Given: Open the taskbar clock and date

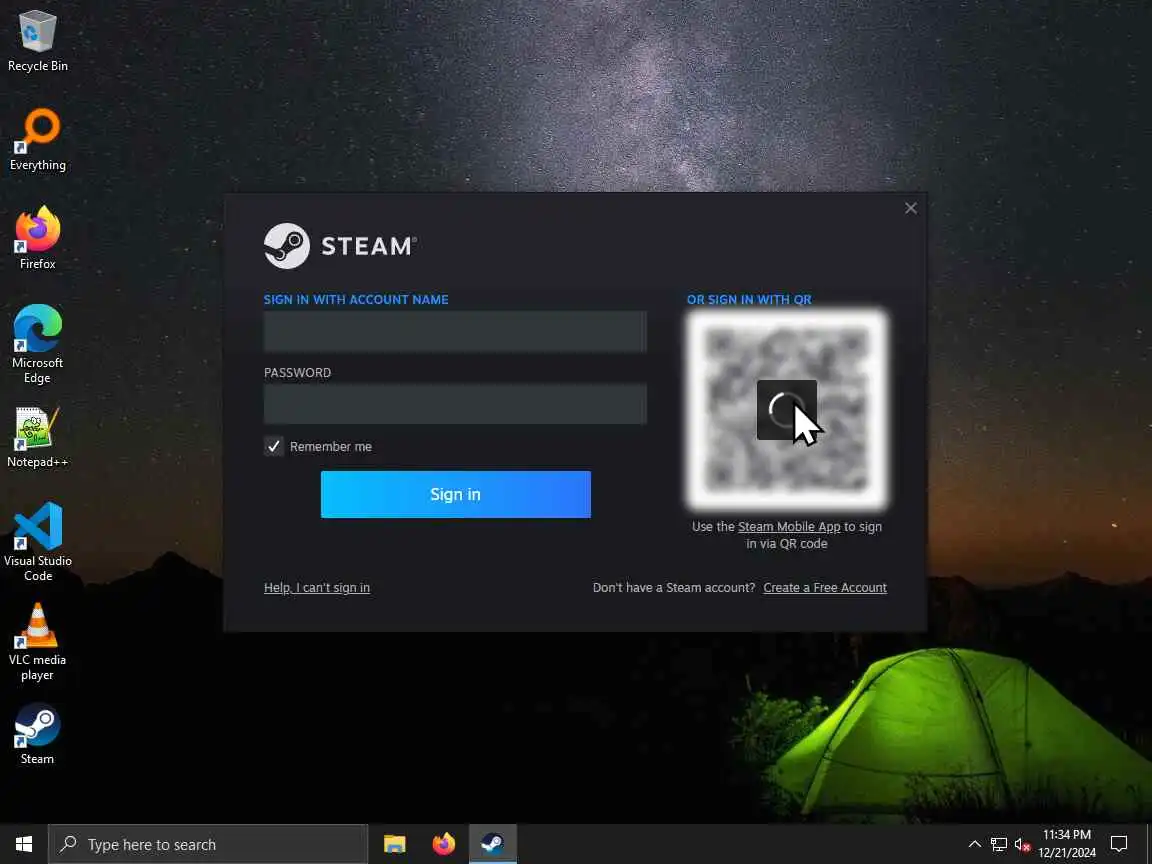Looking at the screenshot, I should (x=1067, y=844).
